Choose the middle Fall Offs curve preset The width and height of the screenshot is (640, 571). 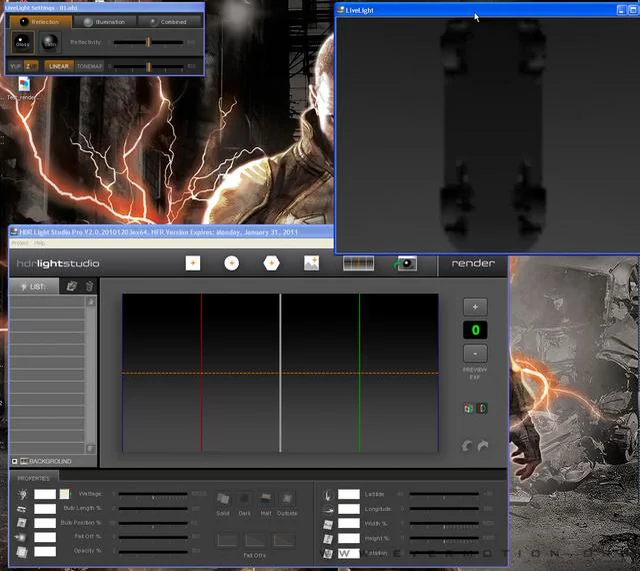(255, 540)
